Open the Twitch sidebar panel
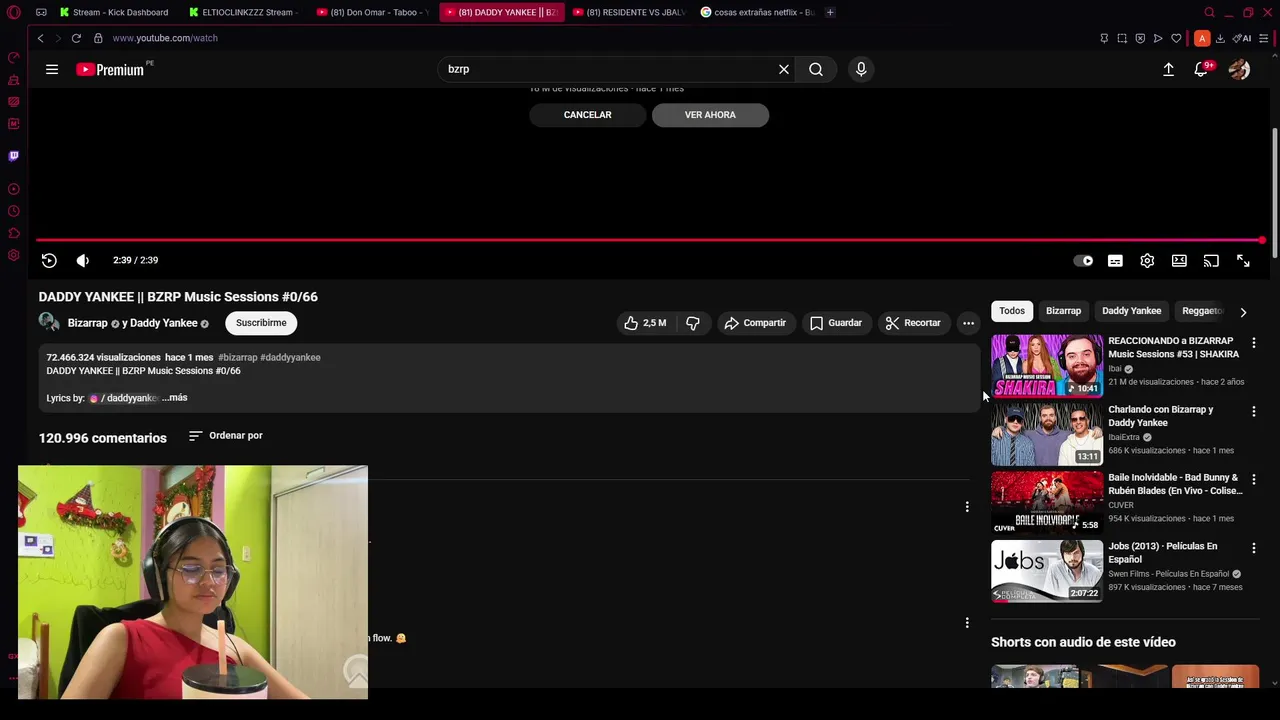The height and width of the screenshot is (720, 1280). [x=13, y=156]
